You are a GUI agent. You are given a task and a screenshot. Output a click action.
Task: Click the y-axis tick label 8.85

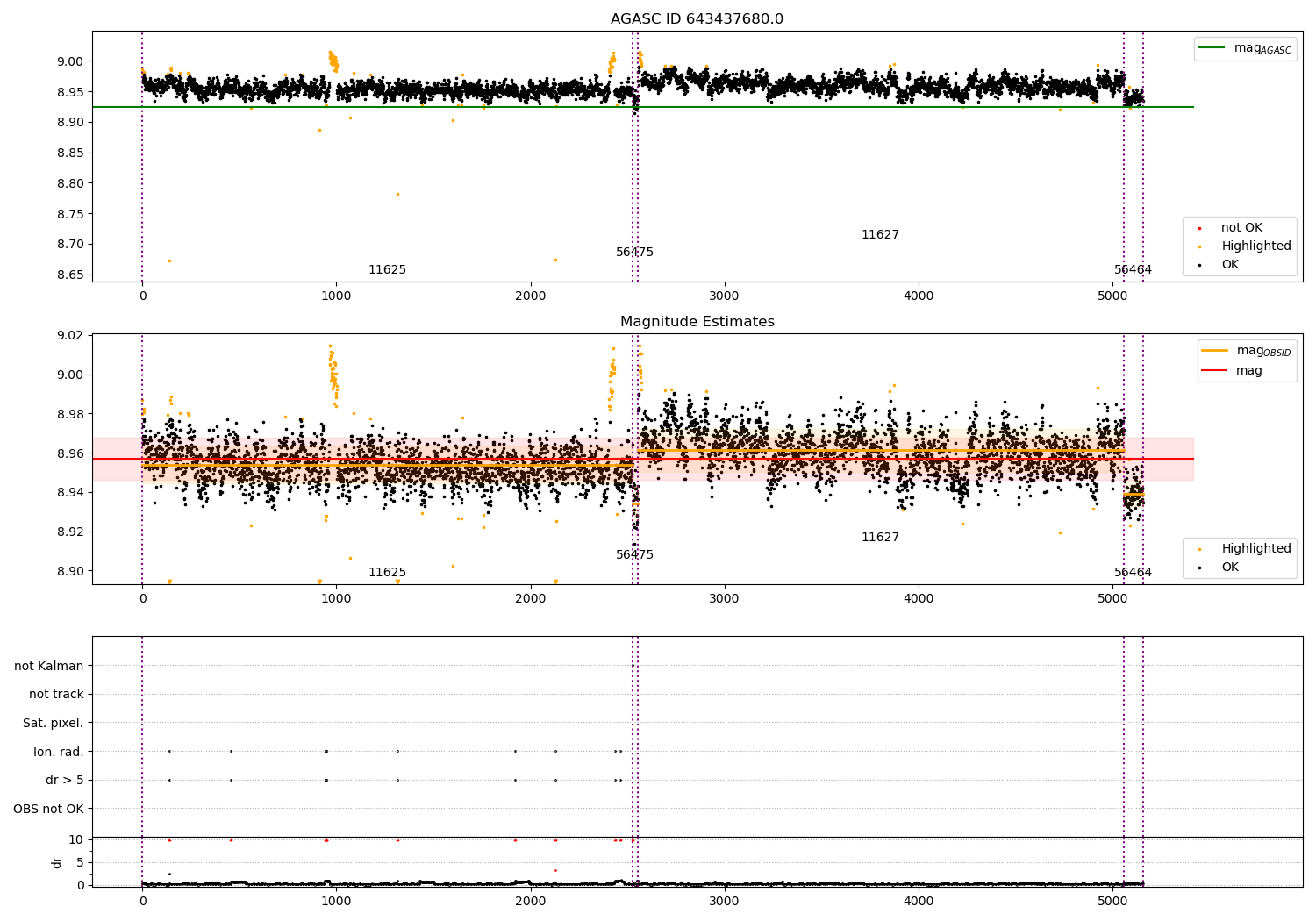tap(69, 153)
